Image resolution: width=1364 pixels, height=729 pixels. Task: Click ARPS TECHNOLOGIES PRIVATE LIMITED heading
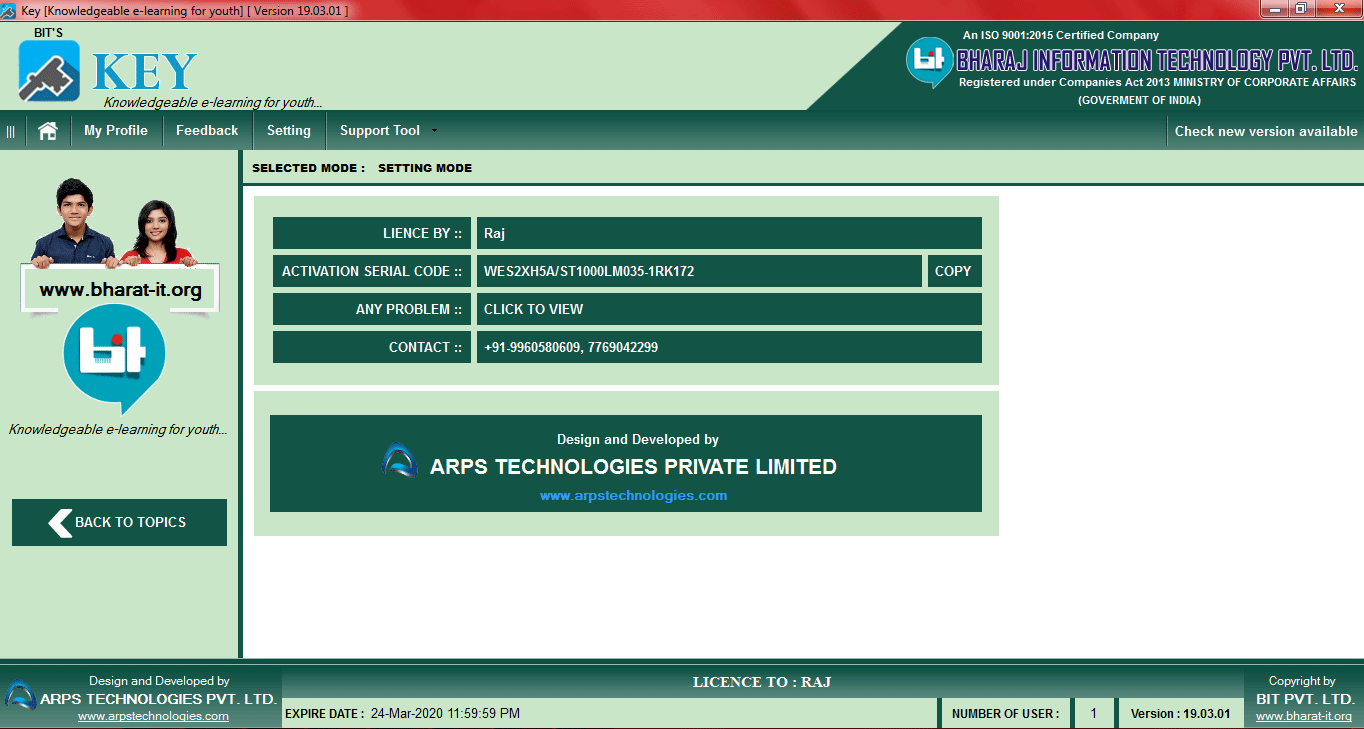633,467
